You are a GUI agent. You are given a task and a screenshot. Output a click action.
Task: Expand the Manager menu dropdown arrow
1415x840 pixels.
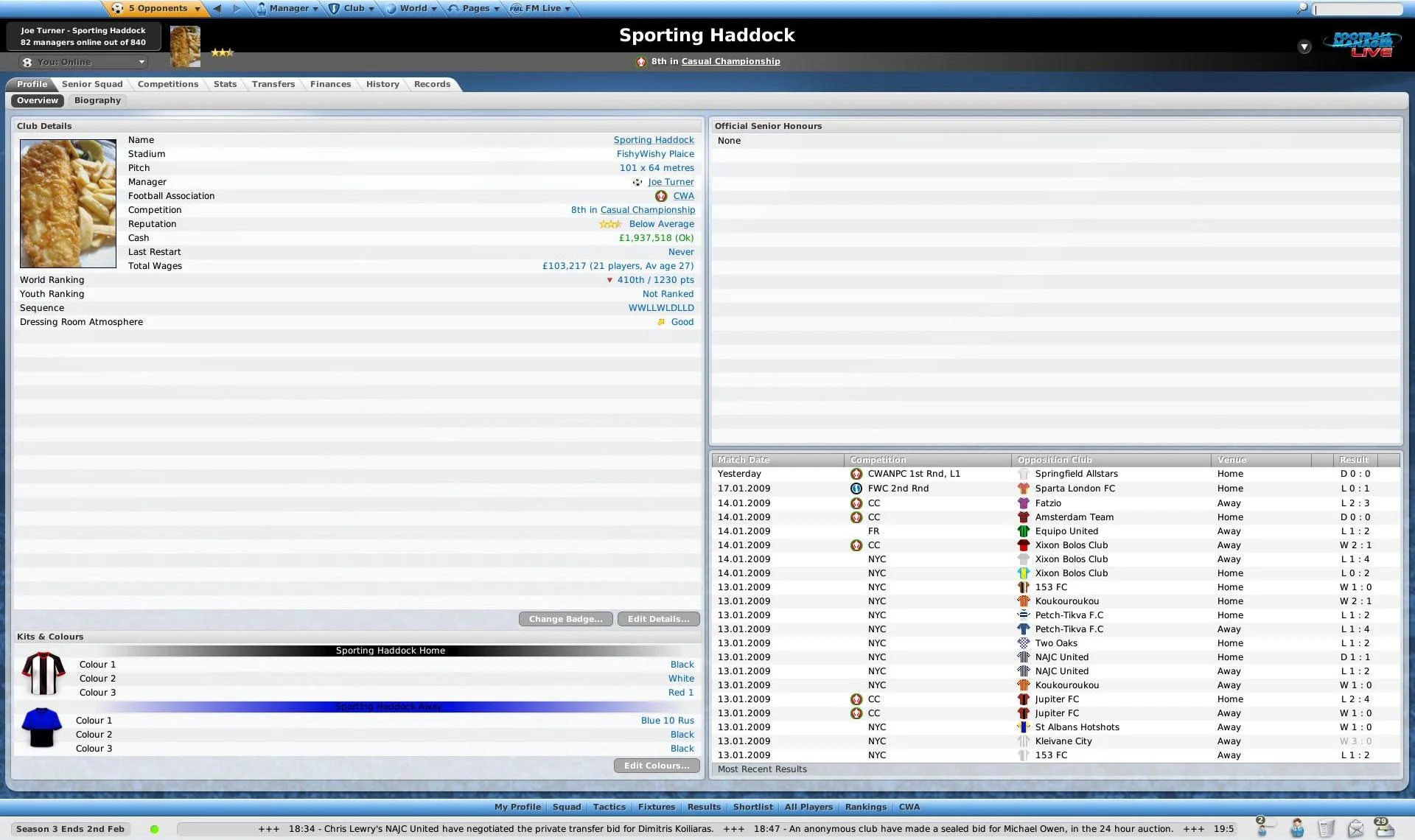tap(315, 8)
